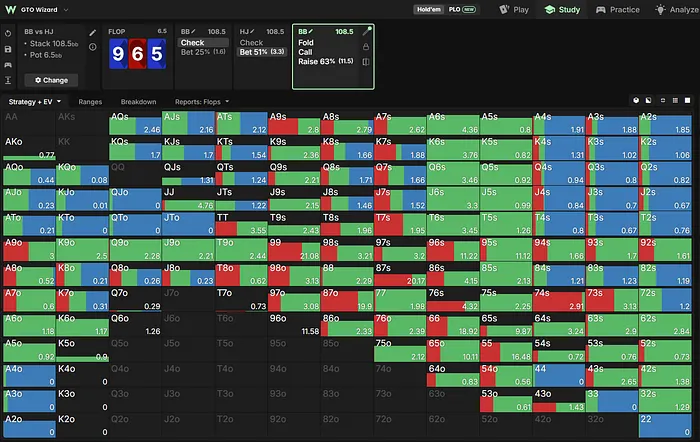This screenshot has width=700, height=442.
Task: Click pencil edit icon beside BB vs HJ
Action: pos(92,33)
